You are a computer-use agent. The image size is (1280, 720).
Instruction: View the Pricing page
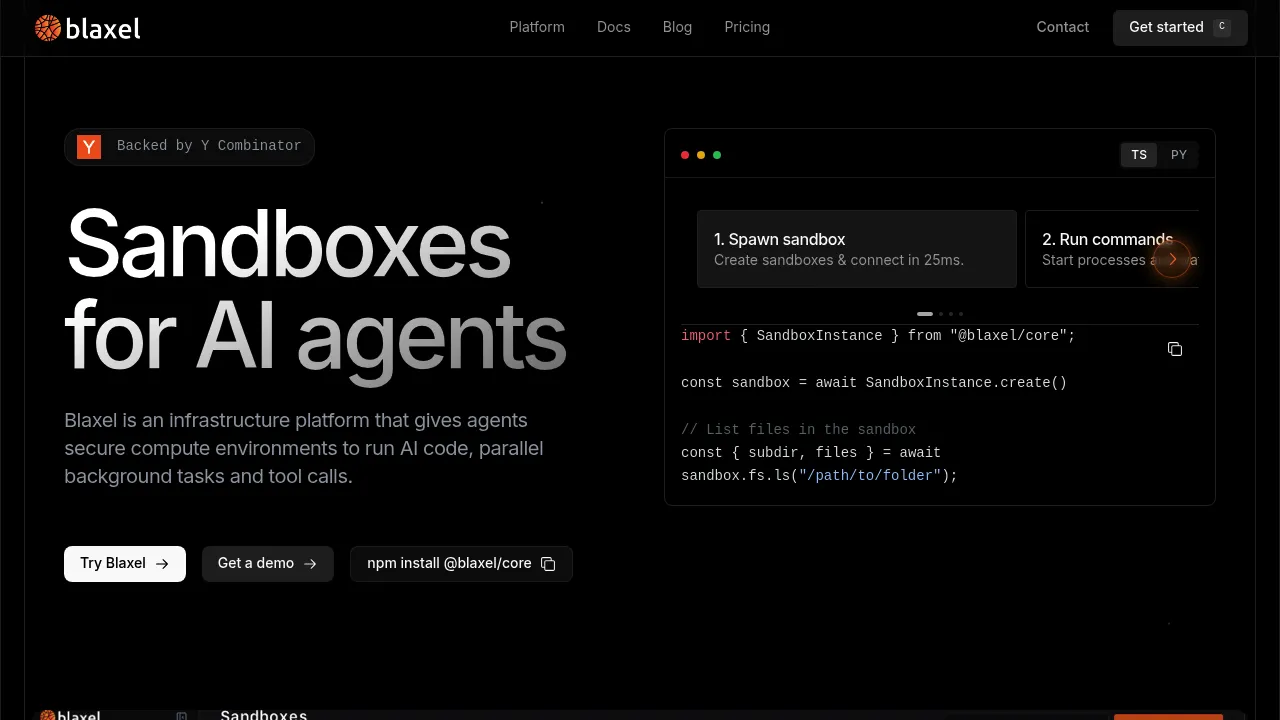747,27
